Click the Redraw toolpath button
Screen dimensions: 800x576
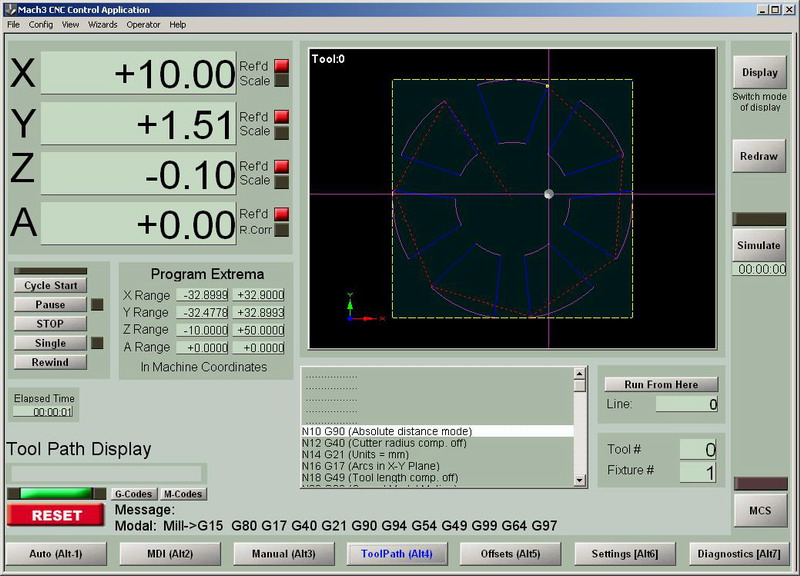point(759,156)
